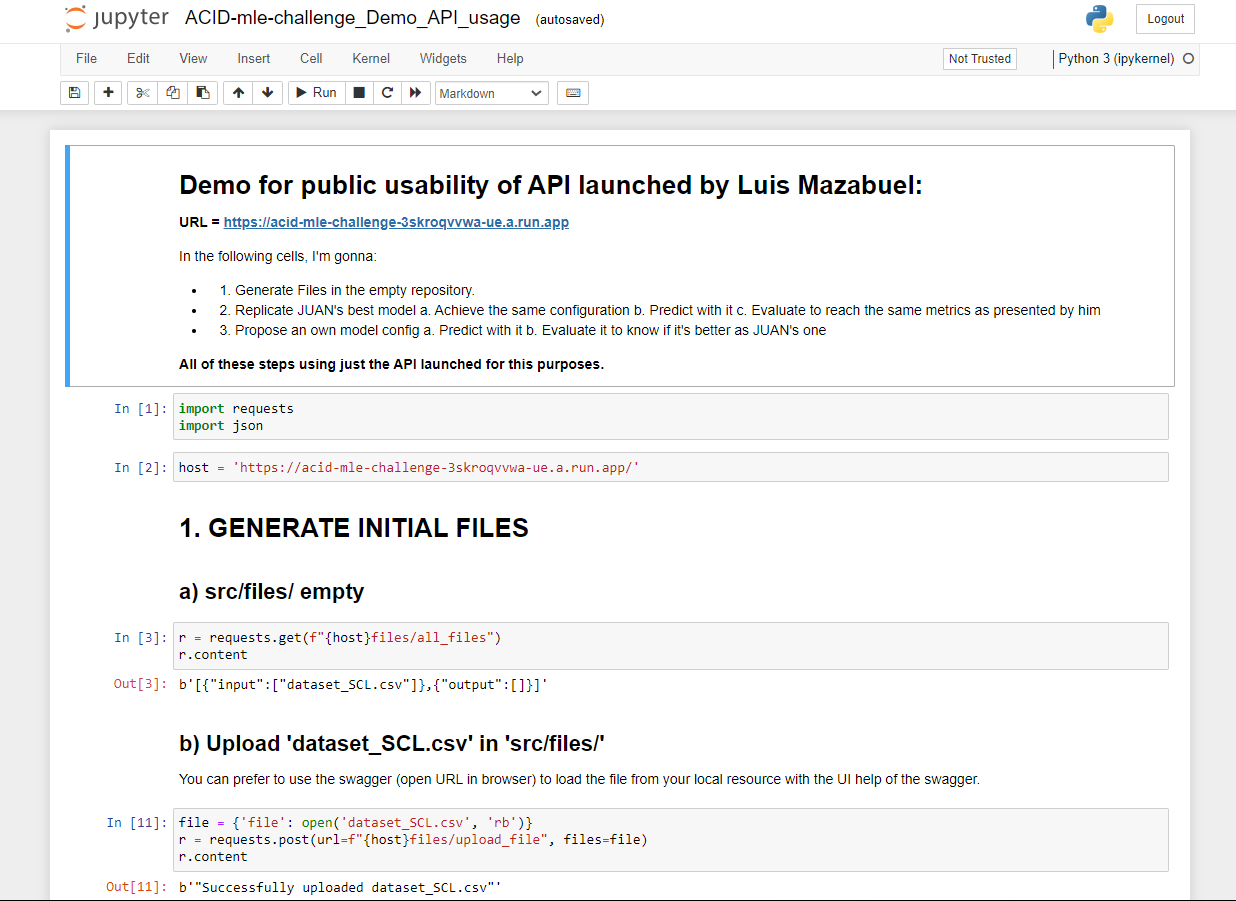Open the cell type dropdown showing Markdown

[x=491, y=92]
